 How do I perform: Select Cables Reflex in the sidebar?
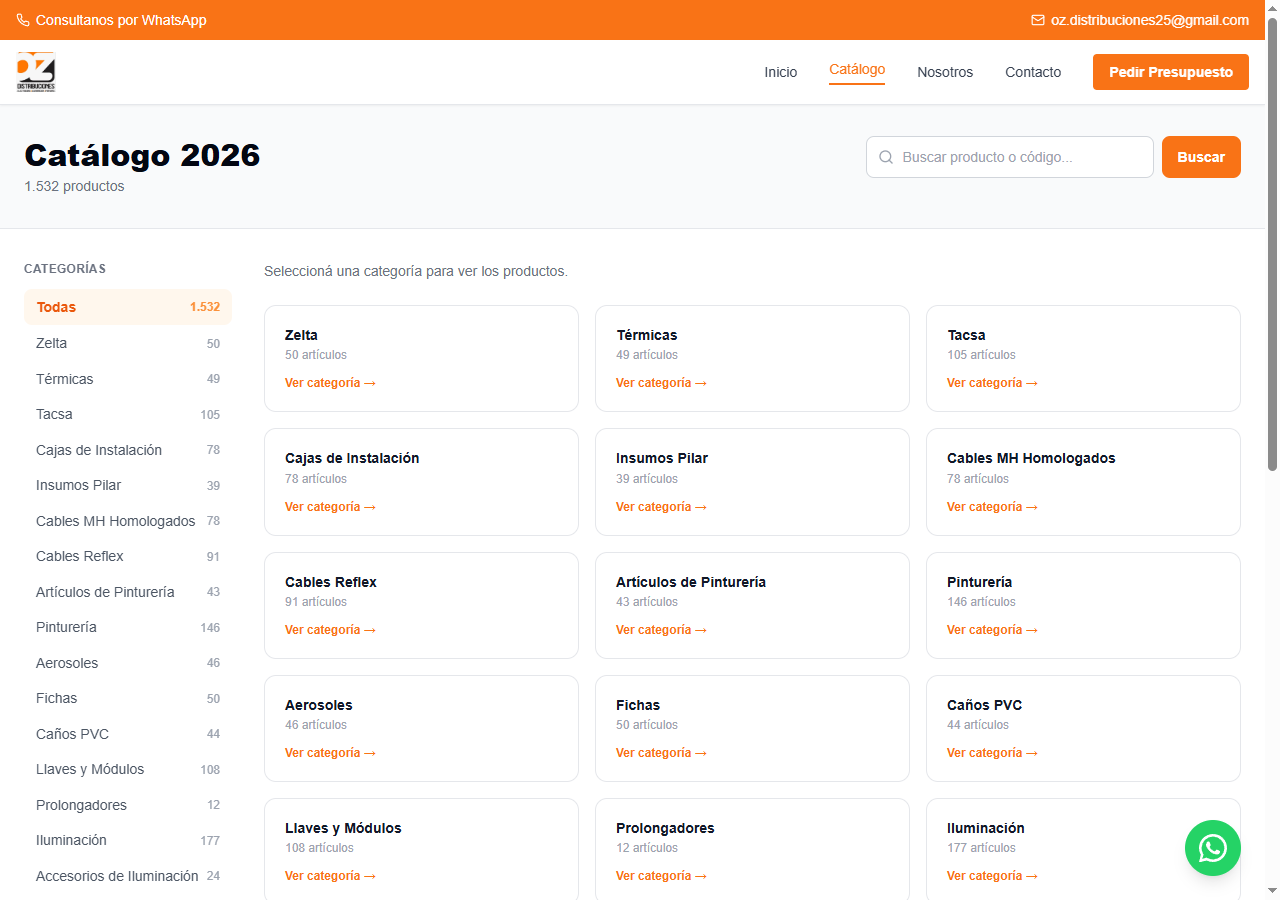click(x=128, y=556)
